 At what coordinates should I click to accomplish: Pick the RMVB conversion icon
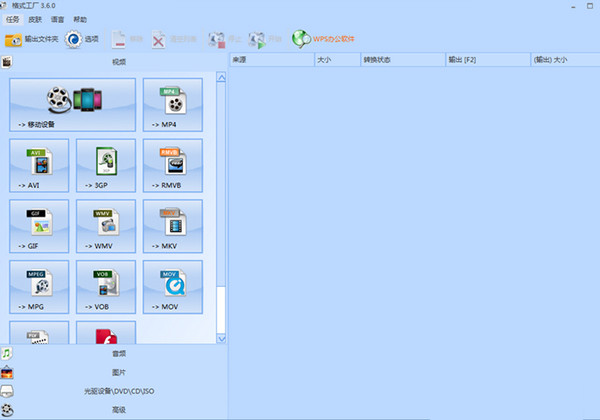pyautogui.click(x=173, y=165)
